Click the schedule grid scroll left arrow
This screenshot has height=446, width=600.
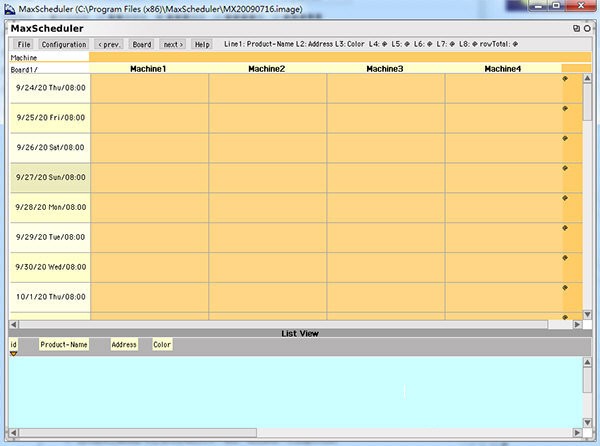(14, 324)
